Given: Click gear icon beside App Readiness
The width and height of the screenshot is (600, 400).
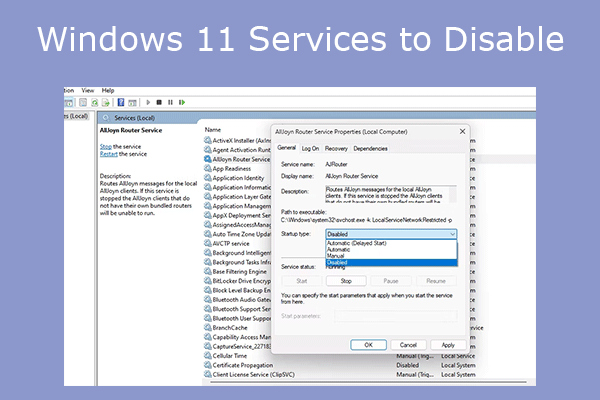Looking at the screenshot, I should pos(208,168).
